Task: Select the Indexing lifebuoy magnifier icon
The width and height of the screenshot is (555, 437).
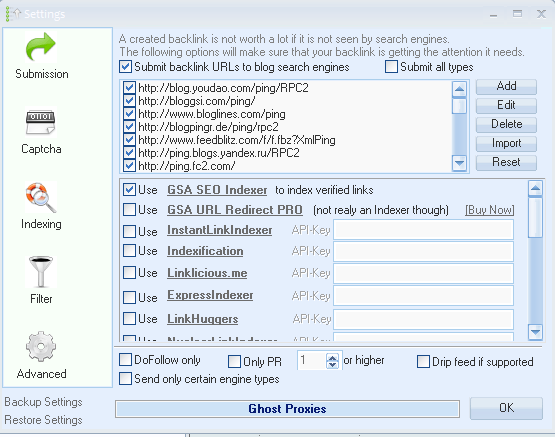Action: 41,197
